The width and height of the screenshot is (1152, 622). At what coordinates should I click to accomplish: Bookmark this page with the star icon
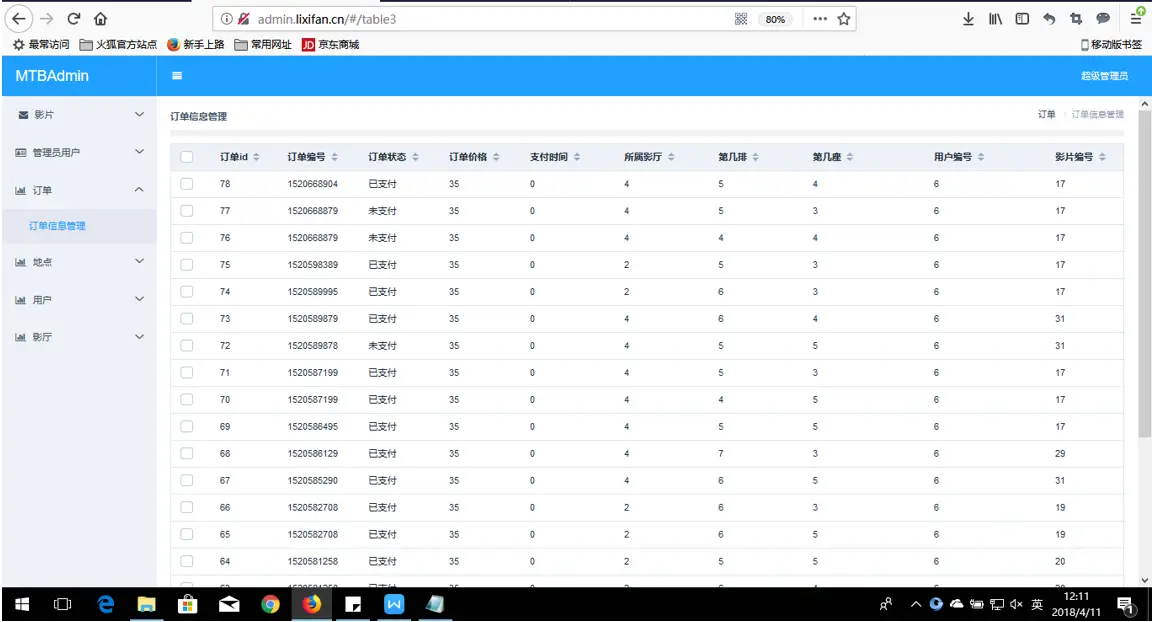pyautogui.click(x=843, y=19)
